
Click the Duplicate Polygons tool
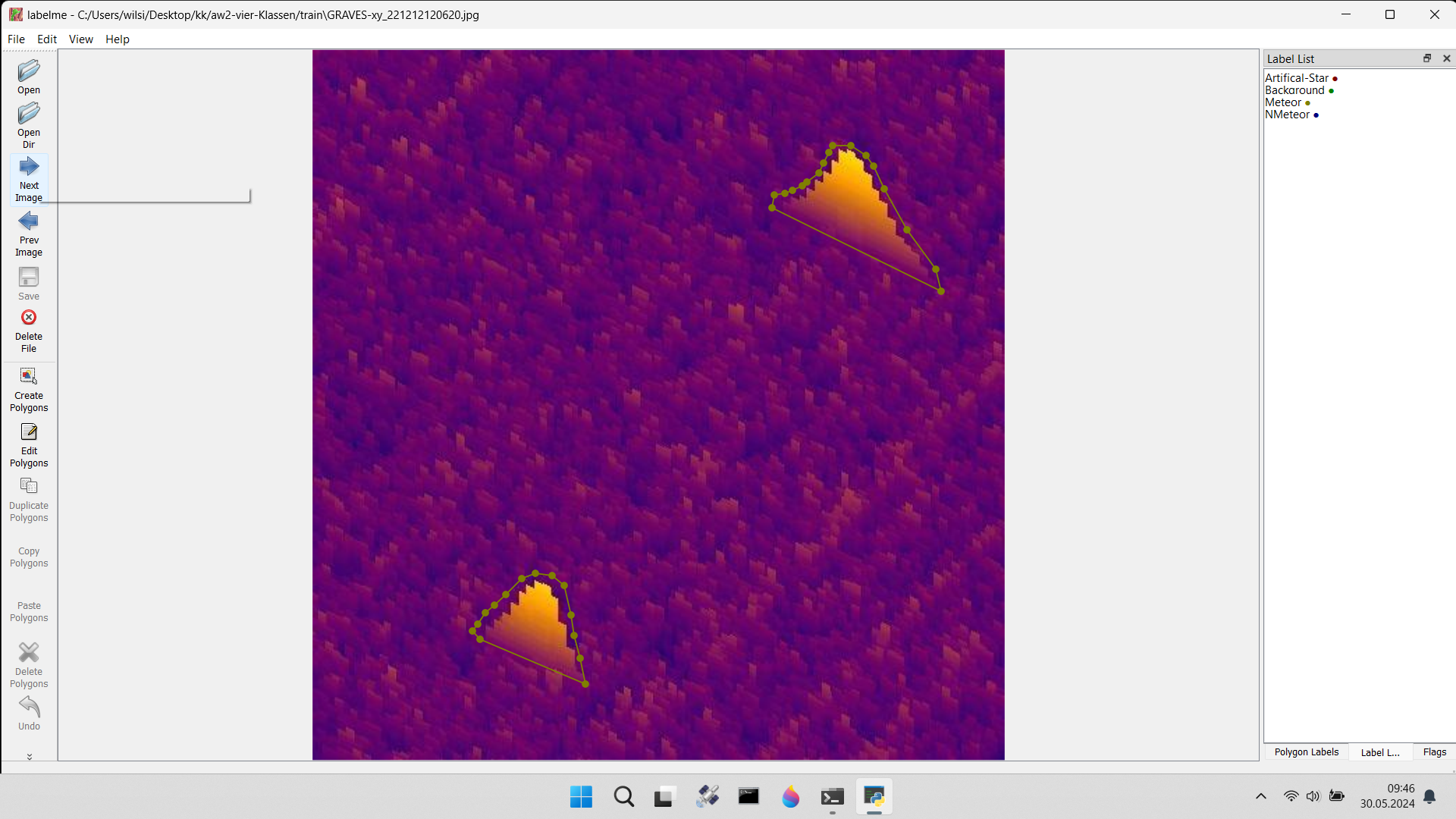click(29, 500)
